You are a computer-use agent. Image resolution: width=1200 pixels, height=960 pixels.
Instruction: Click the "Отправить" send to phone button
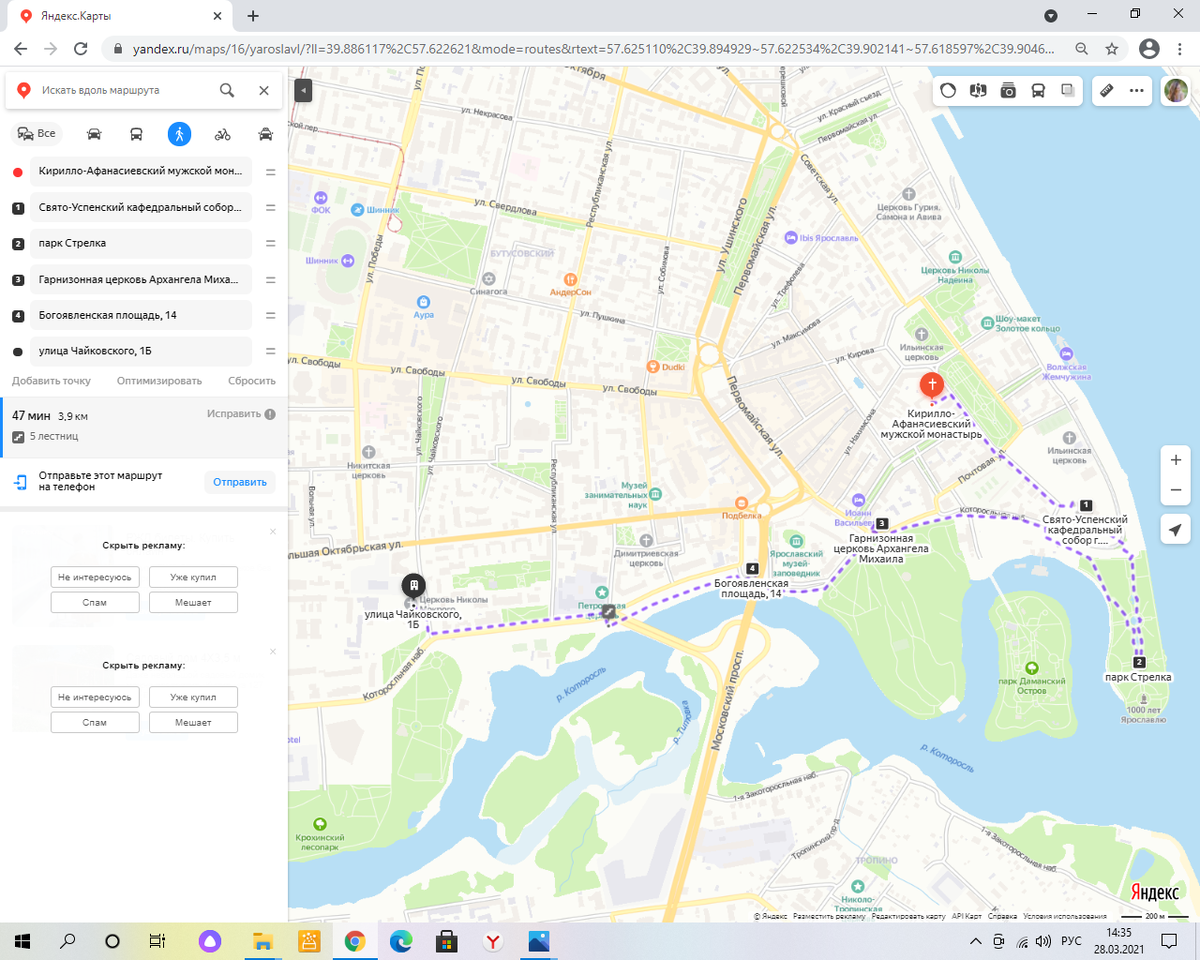tap(240, 482)
